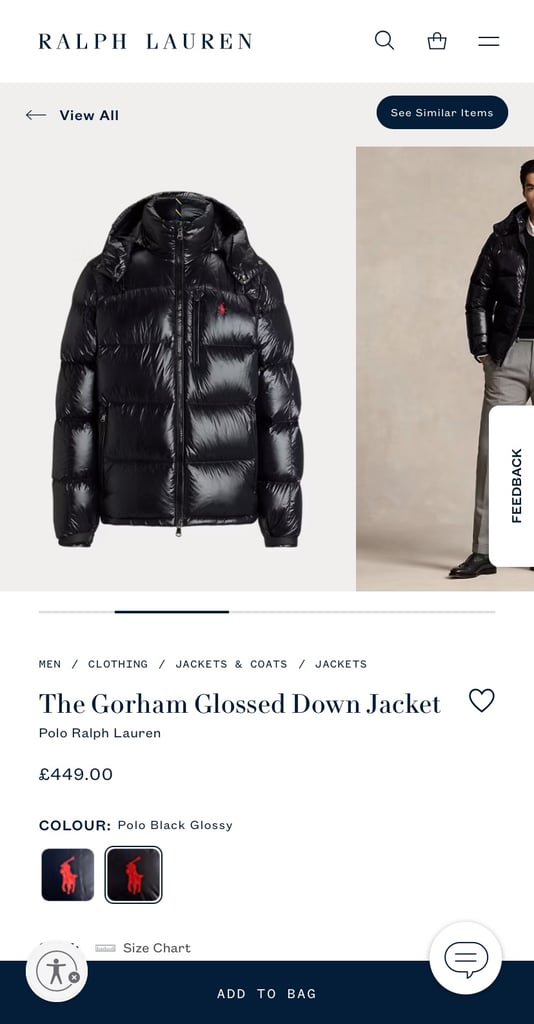Open the shopping bag icon
534x1024 pixels.
[x=437, y=41]
